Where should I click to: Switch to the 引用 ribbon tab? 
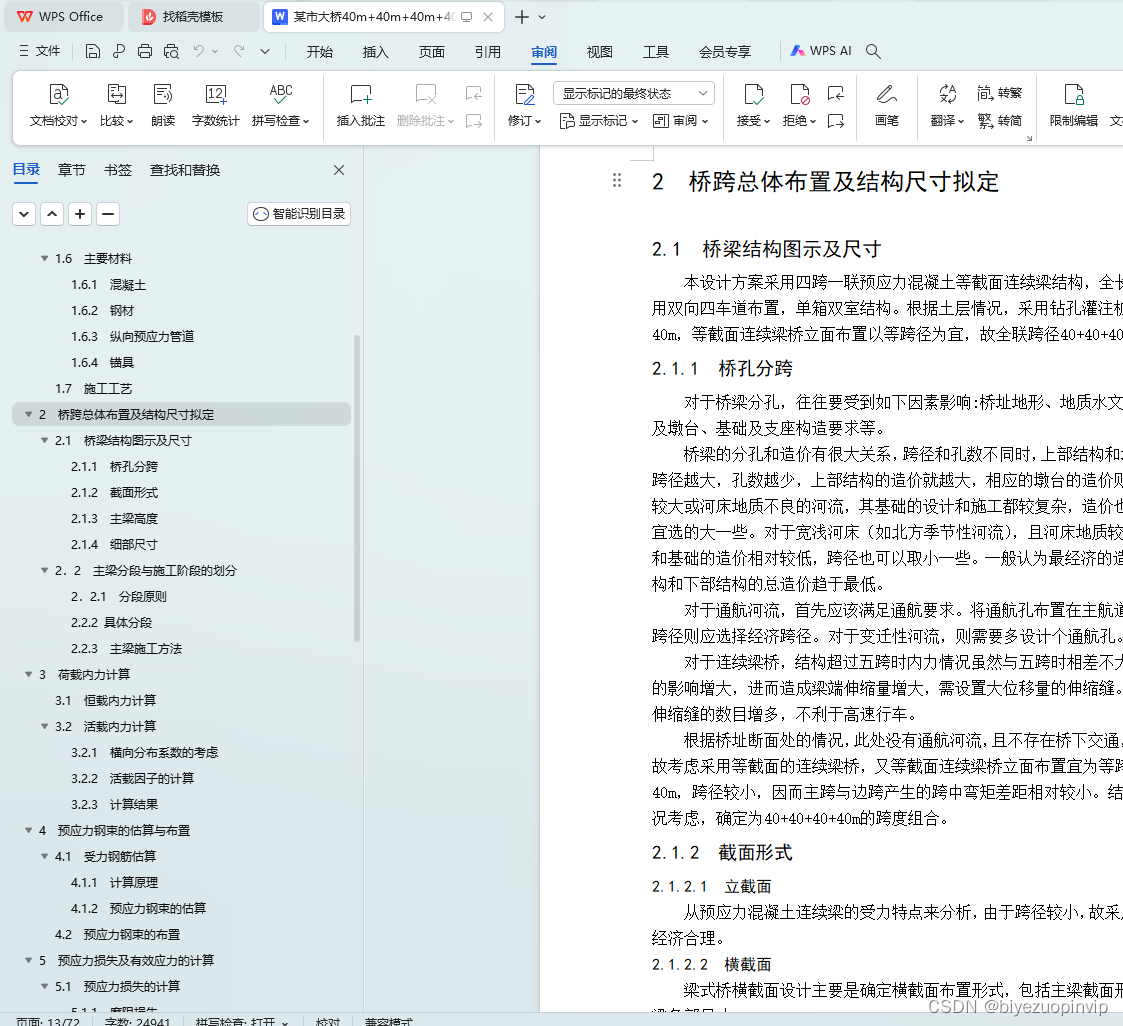[x=488, y=52]
